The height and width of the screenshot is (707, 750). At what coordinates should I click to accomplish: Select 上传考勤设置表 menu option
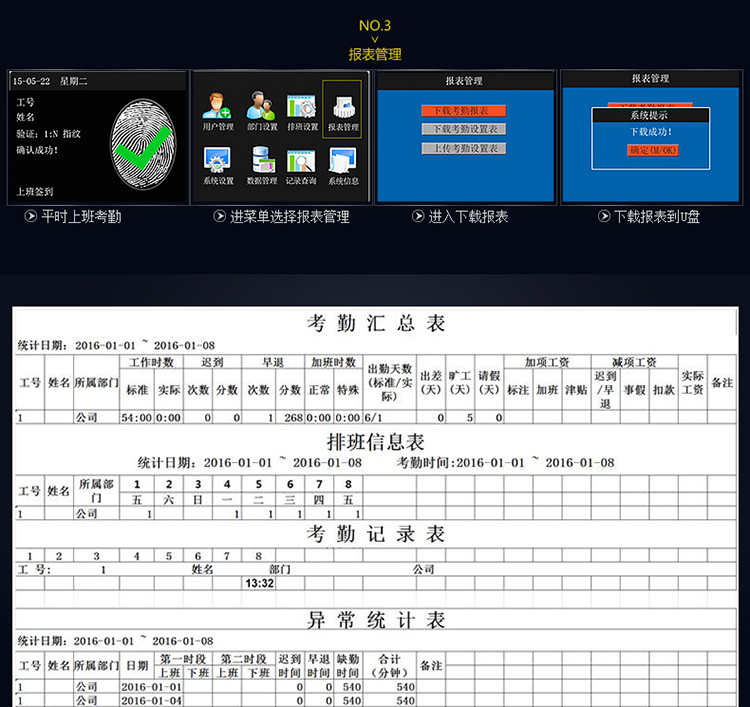464,148
